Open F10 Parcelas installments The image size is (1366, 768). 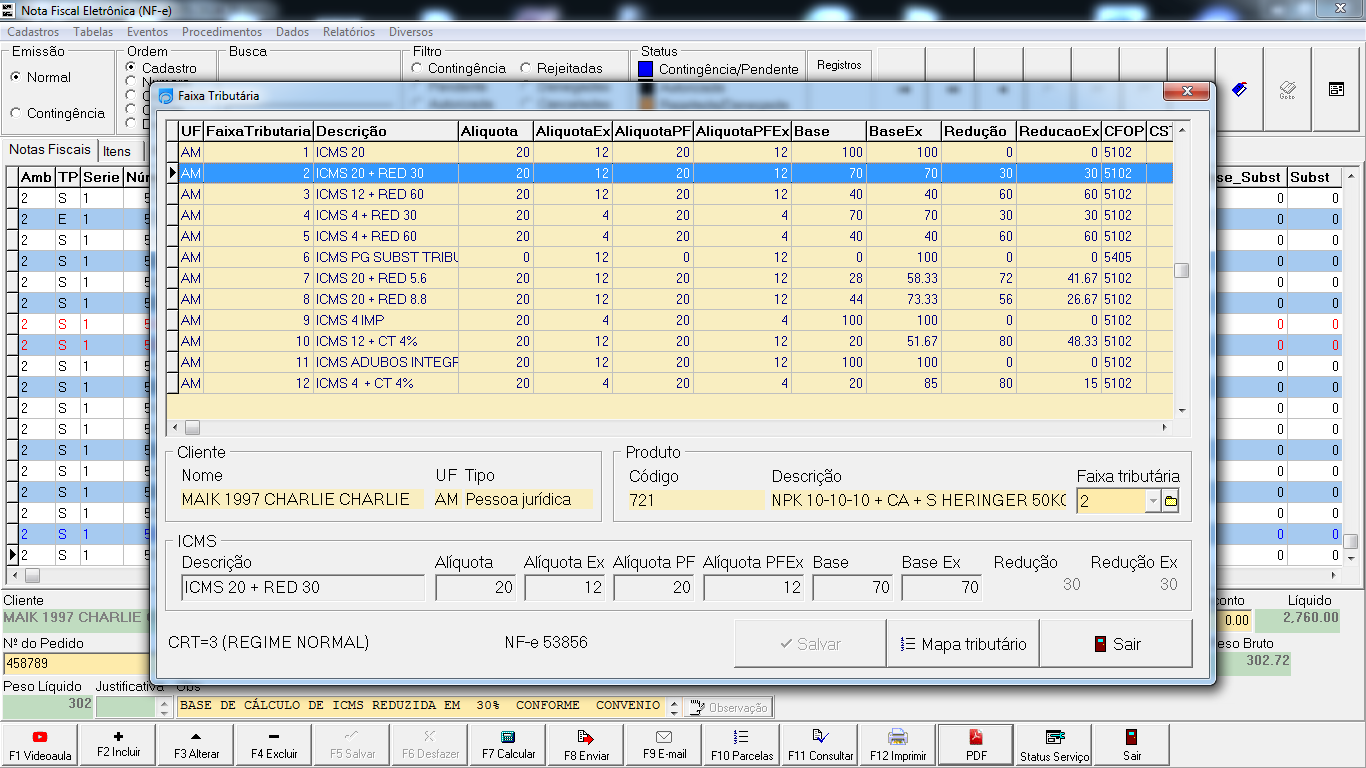(742, 745)
